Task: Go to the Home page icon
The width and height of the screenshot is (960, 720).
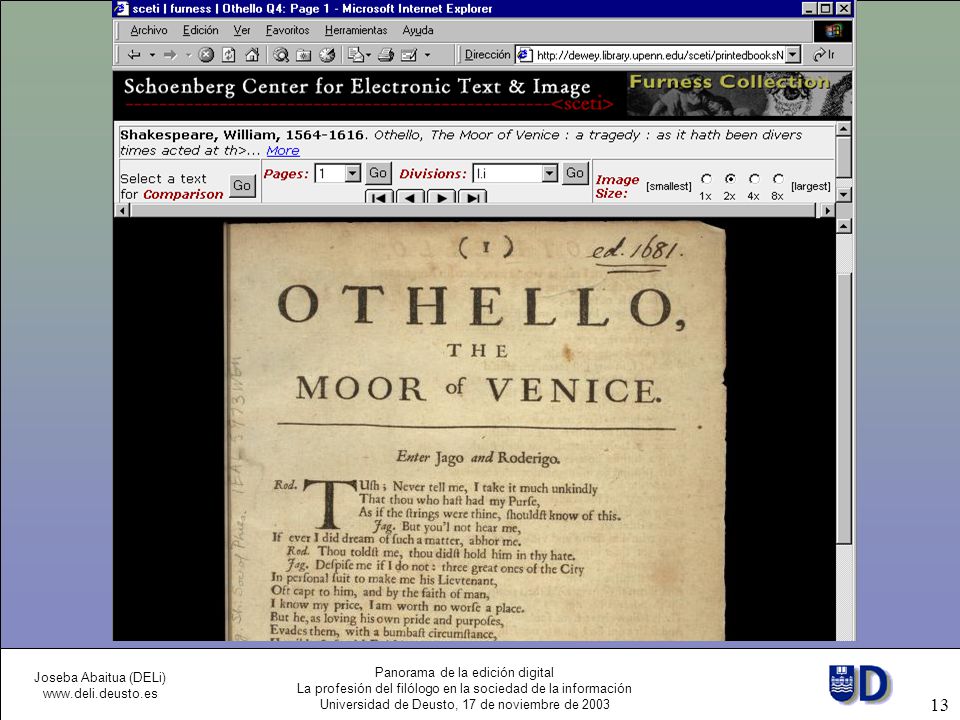Action: (252, 55)
